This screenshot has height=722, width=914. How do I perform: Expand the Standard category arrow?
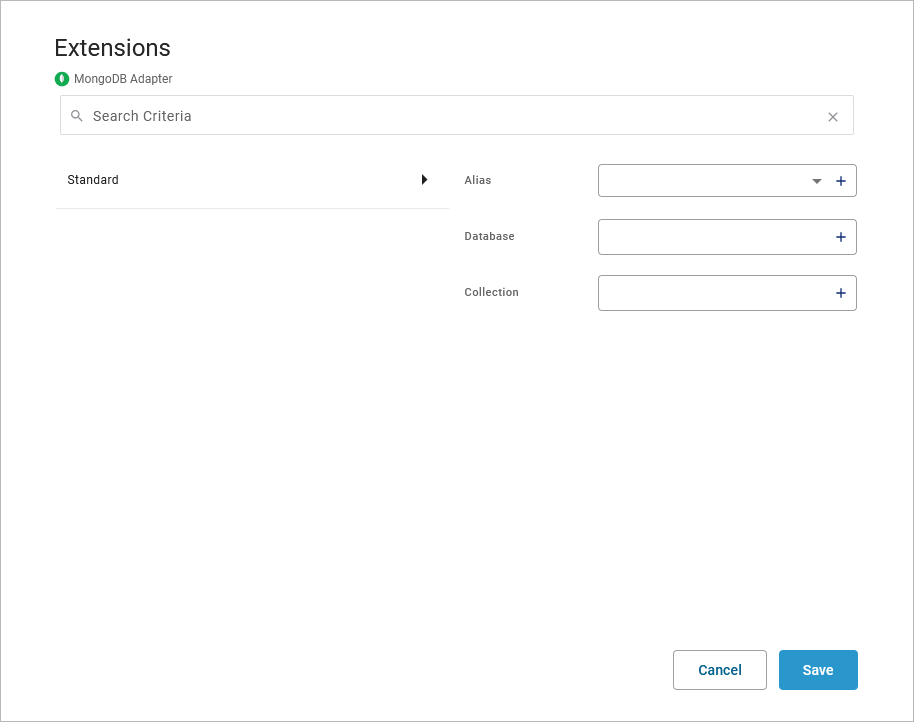click(424, 180)
